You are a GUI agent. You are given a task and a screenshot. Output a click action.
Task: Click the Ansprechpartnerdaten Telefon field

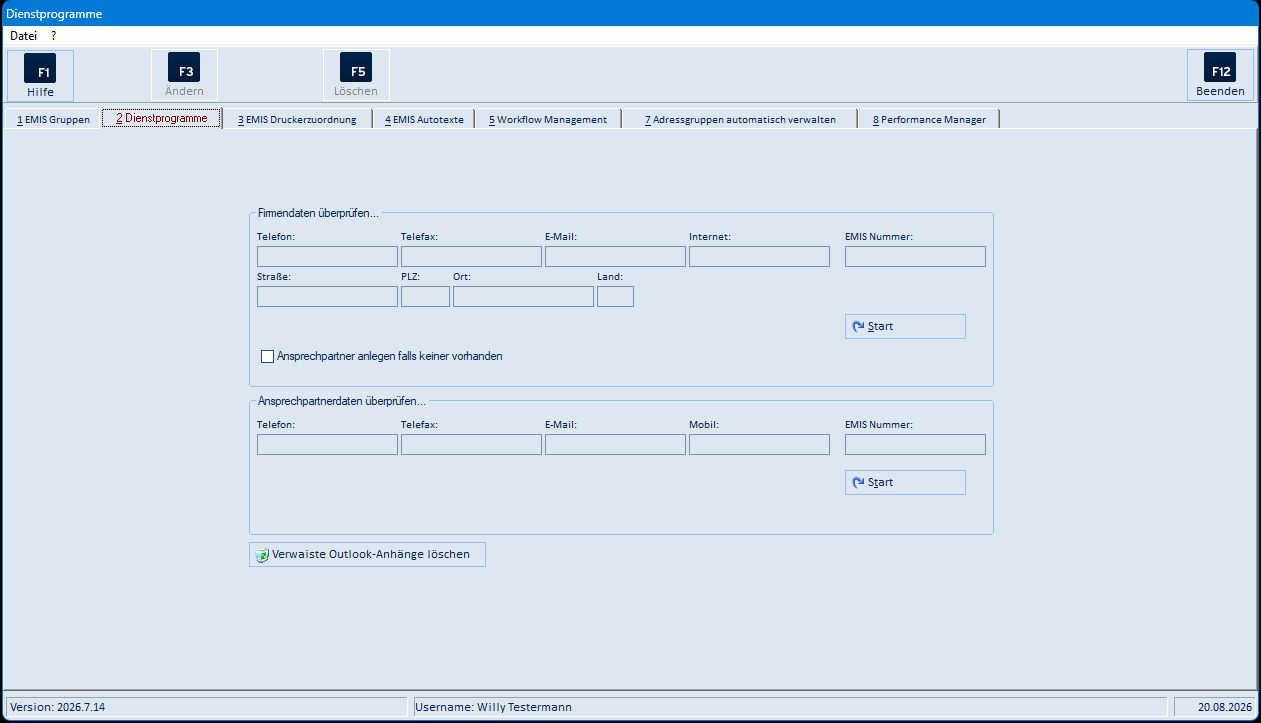click(x=327, y=445)
